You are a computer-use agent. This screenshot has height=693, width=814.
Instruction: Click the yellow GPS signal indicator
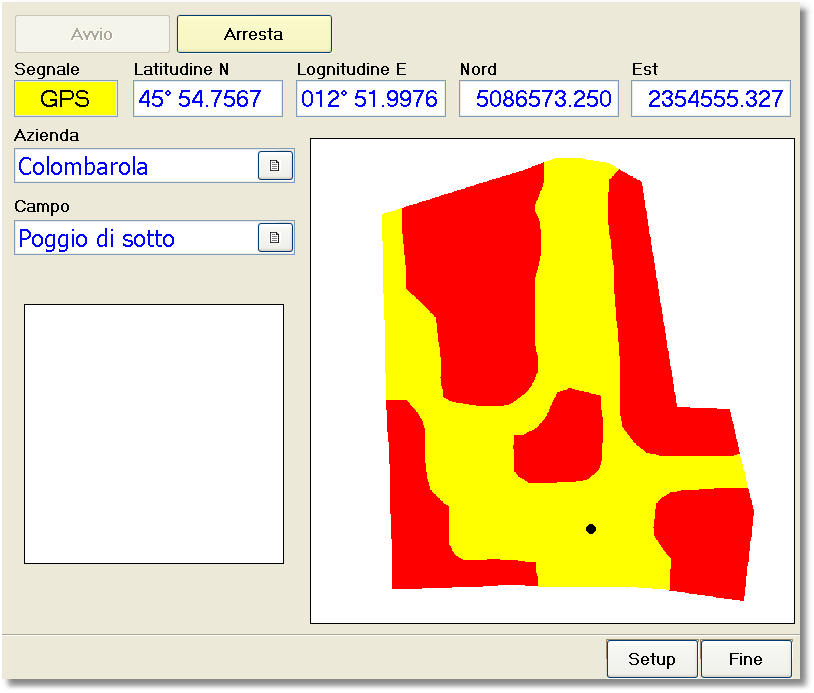pos(66,99)
